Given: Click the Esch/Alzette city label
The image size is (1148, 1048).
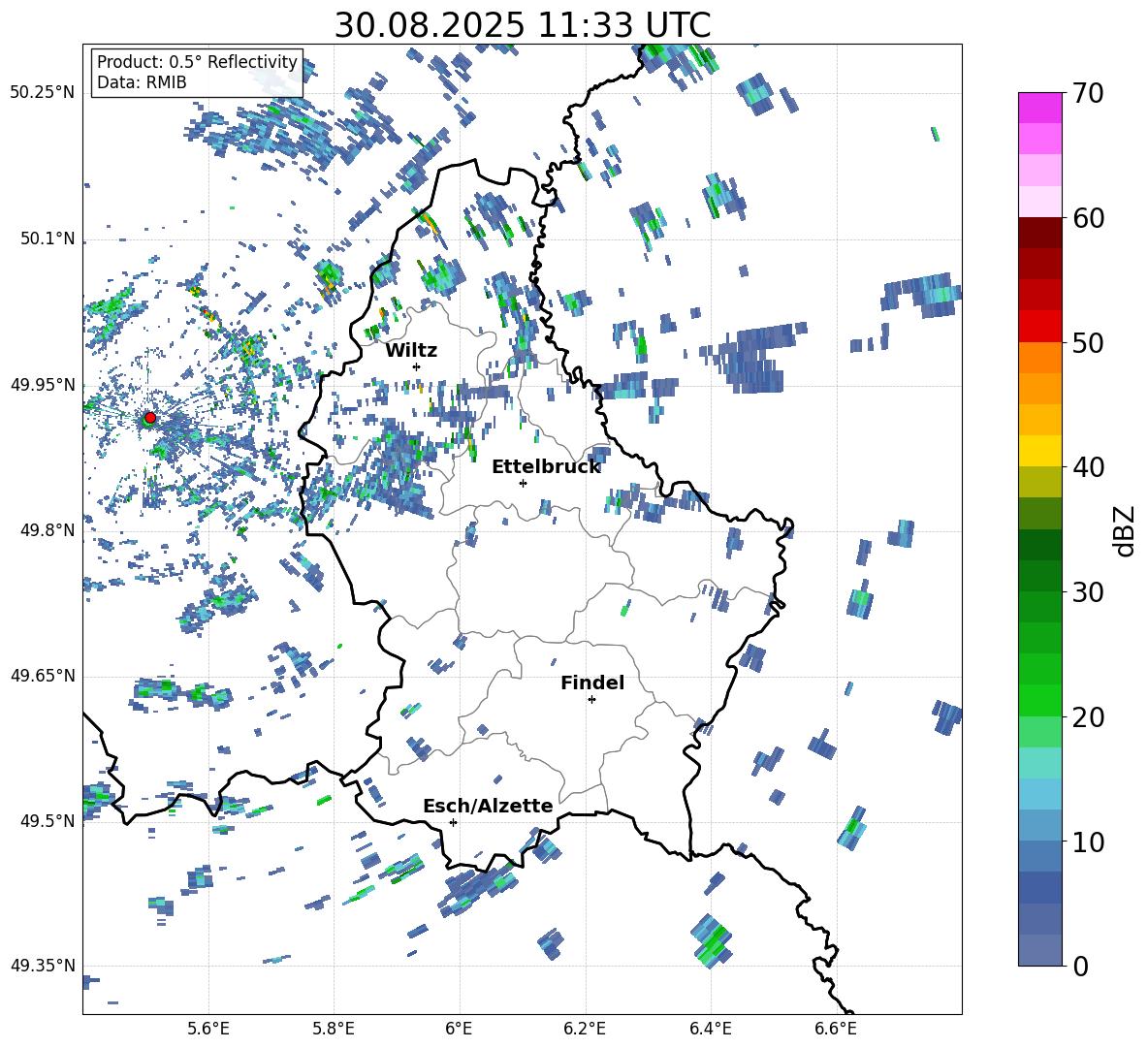Looking at the screenshot, I should pos(488,806).
